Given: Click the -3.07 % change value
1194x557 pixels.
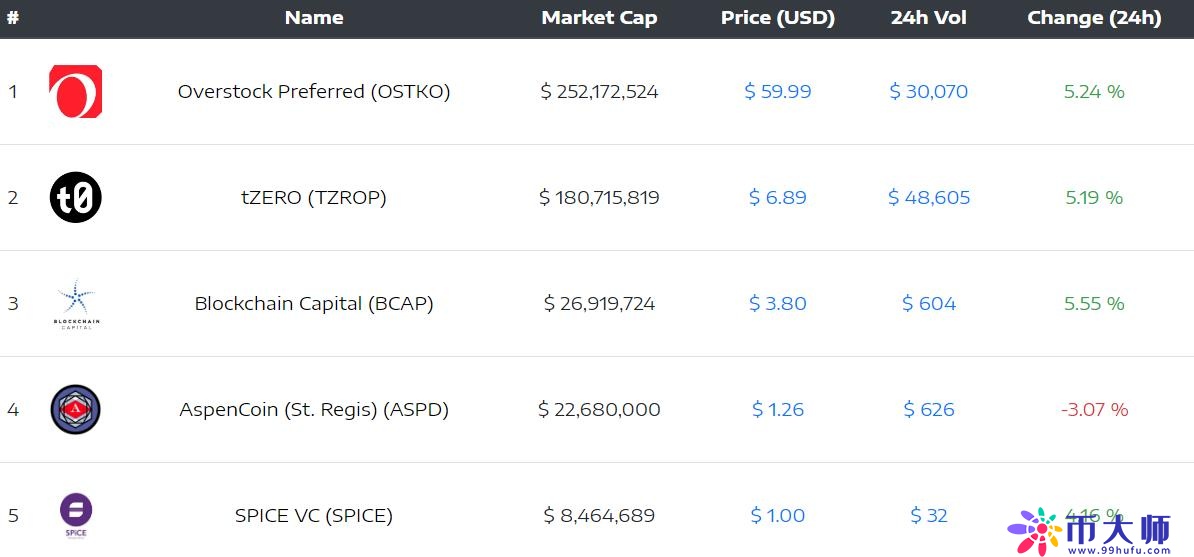Looking at the screenshot, I should pos(1094,409).
